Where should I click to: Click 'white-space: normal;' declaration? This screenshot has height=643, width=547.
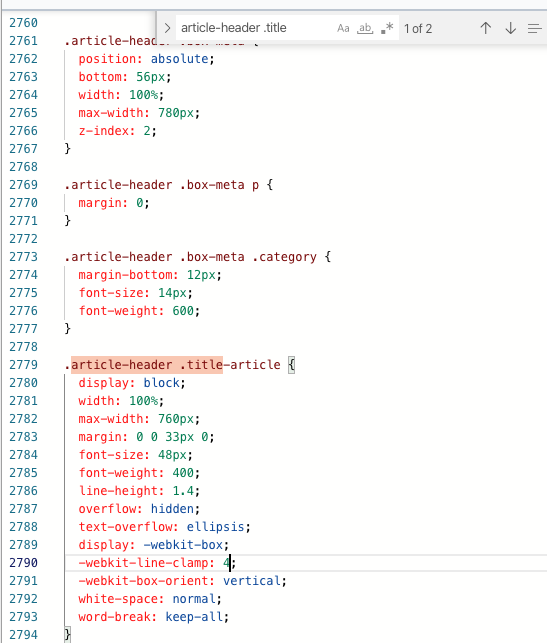tap(150, 599)
